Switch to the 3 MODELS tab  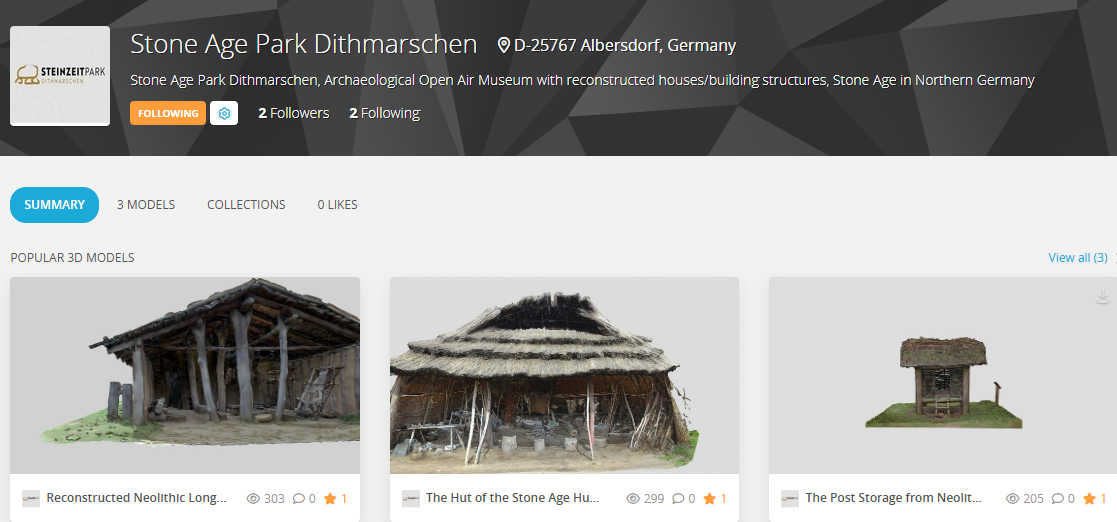click(x=146, y=205)
